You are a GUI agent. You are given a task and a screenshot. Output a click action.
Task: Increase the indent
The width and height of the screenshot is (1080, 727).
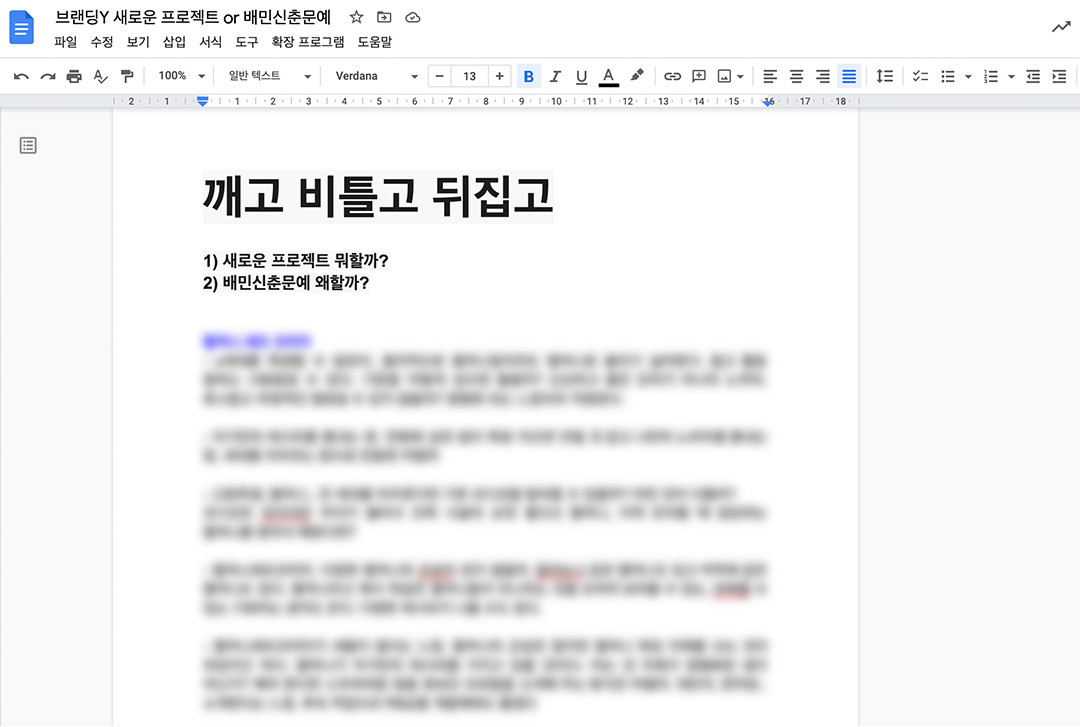[1059, 76]
